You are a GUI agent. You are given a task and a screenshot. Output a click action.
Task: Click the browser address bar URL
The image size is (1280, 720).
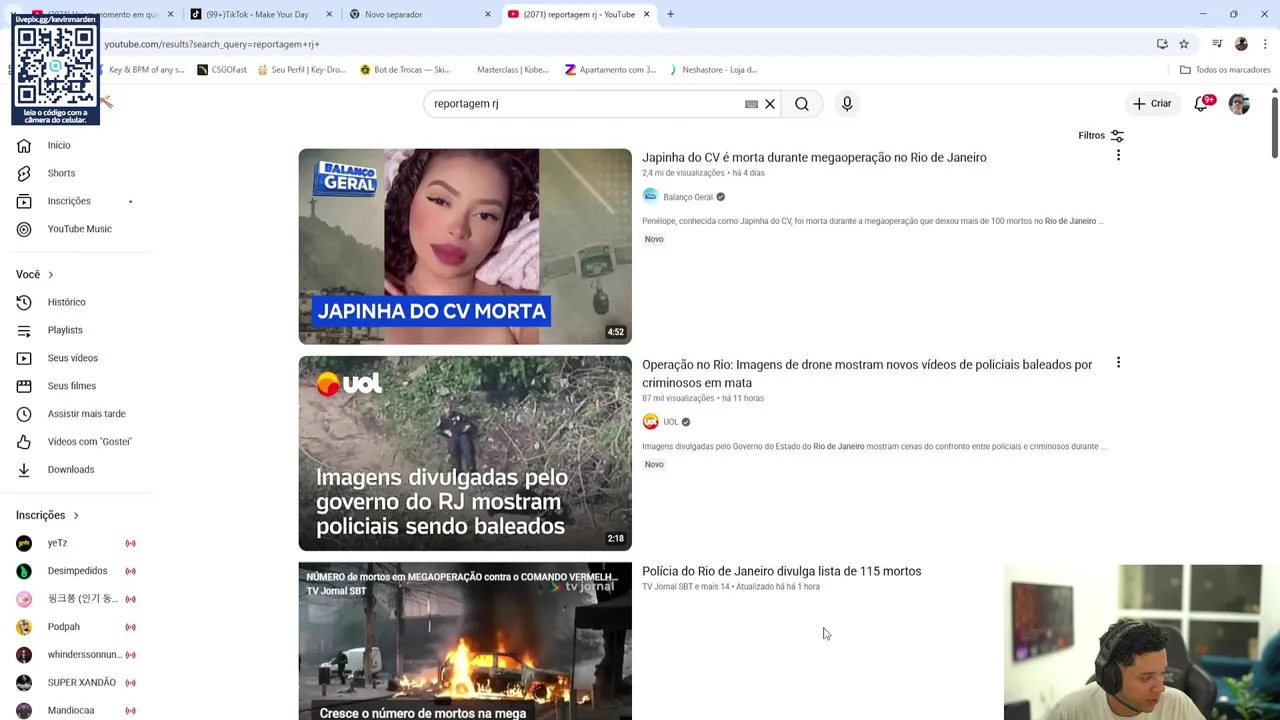212,44
